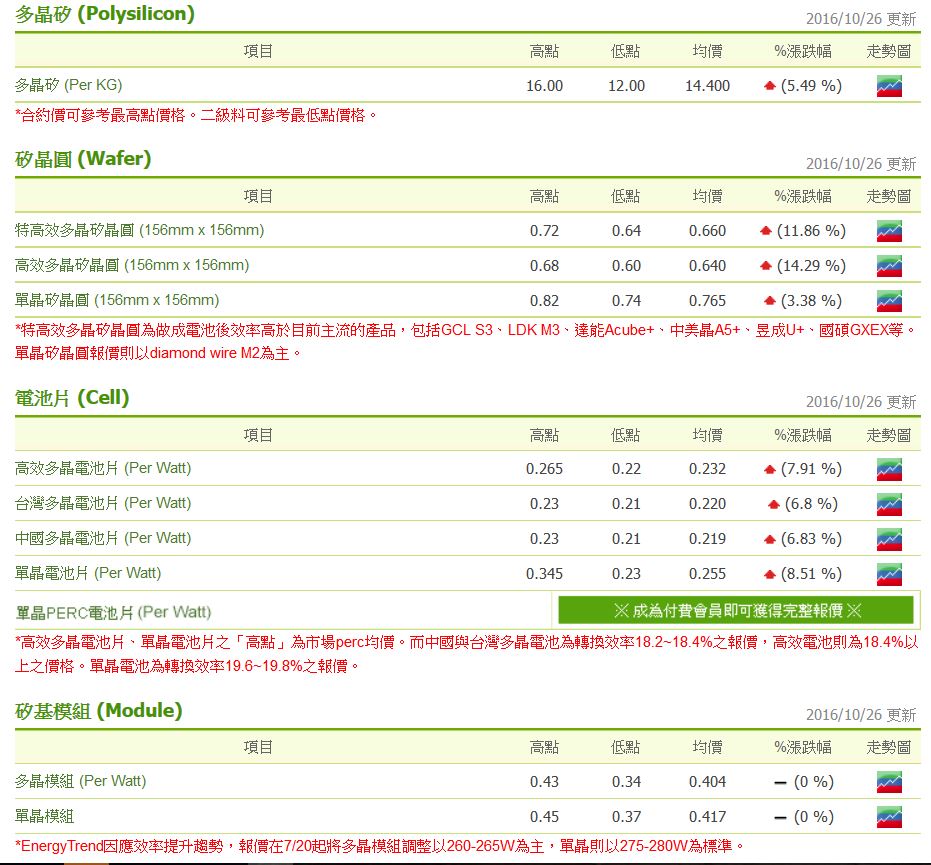Open trend chart icon for 高效多晶矽晶圓
This screenshot has width=931, height=865.
(889, 266)
